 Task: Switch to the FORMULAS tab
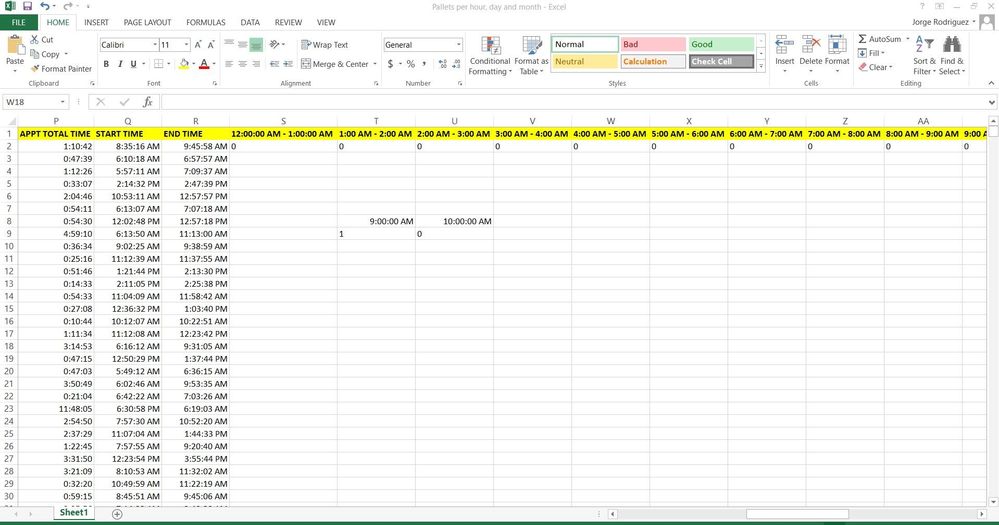(x=206, y=22)
